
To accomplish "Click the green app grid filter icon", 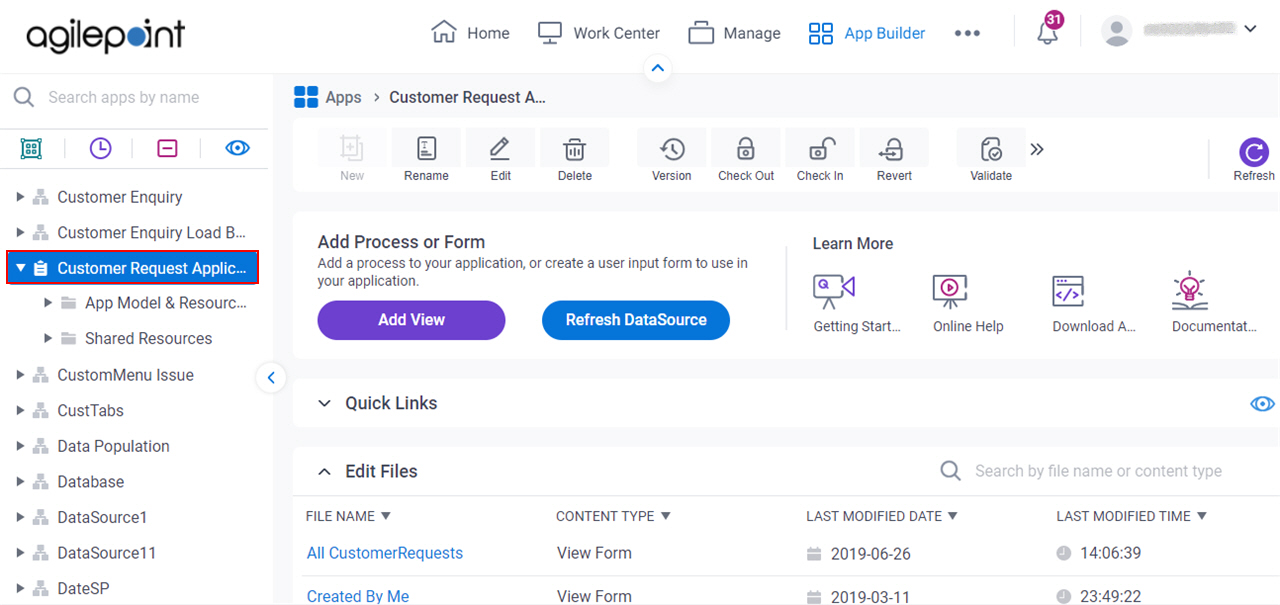I will [31, 148].
